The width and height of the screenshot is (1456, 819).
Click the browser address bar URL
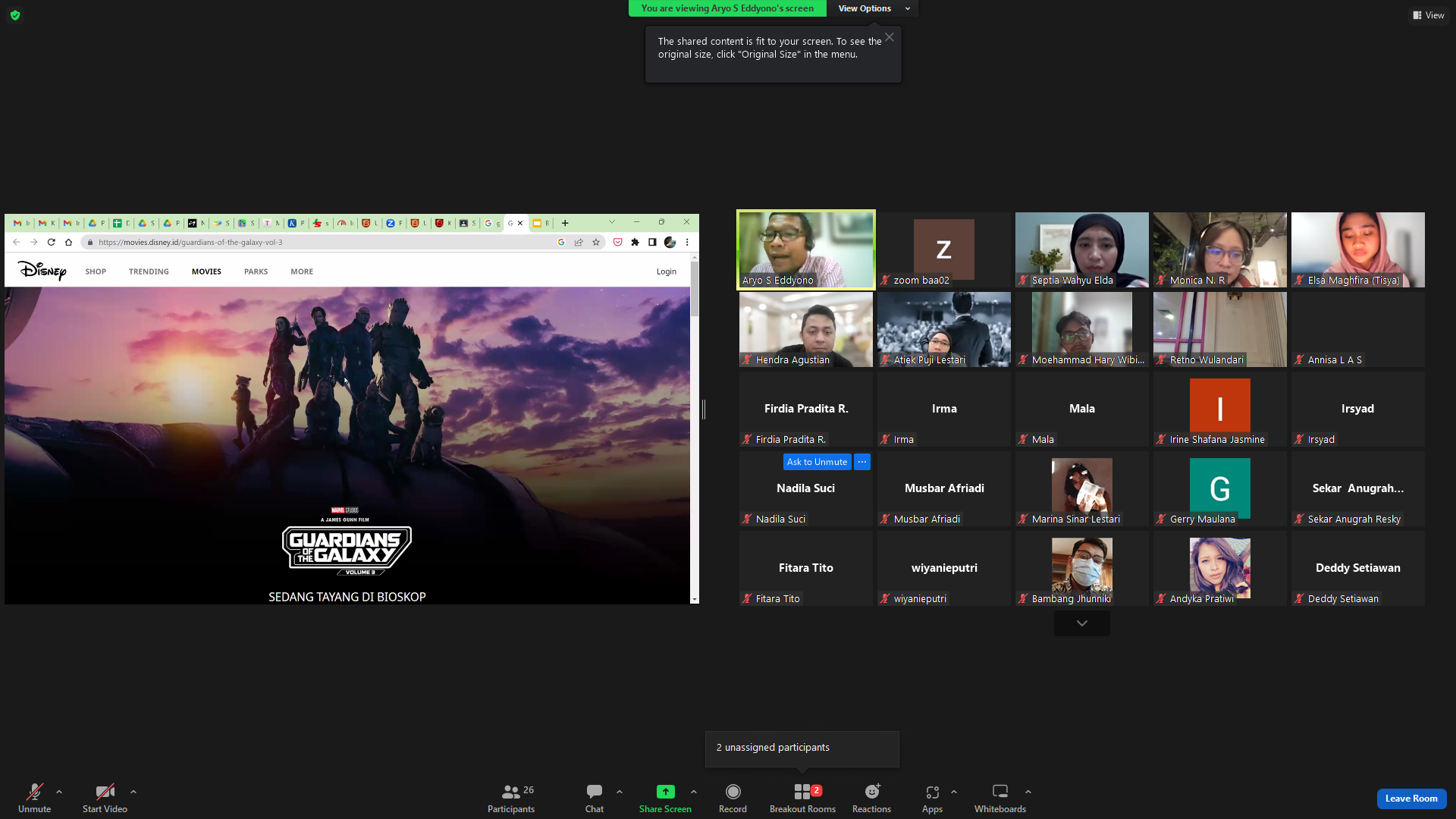(x=190, y=243)
